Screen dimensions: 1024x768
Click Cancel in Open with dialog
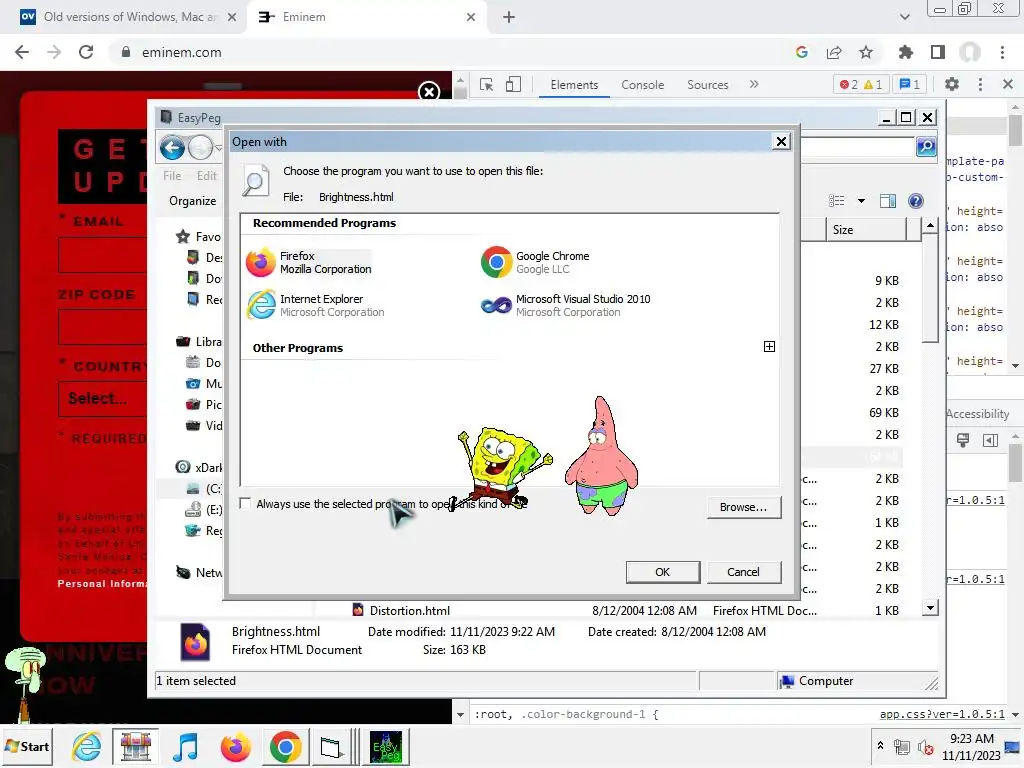pos(743,572)
